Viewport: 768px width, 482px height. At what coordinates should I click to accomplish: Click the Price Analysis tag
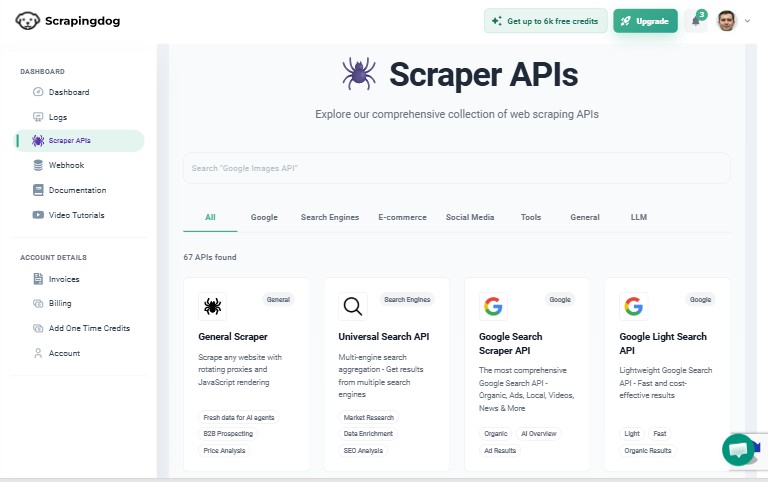(224, 451)
